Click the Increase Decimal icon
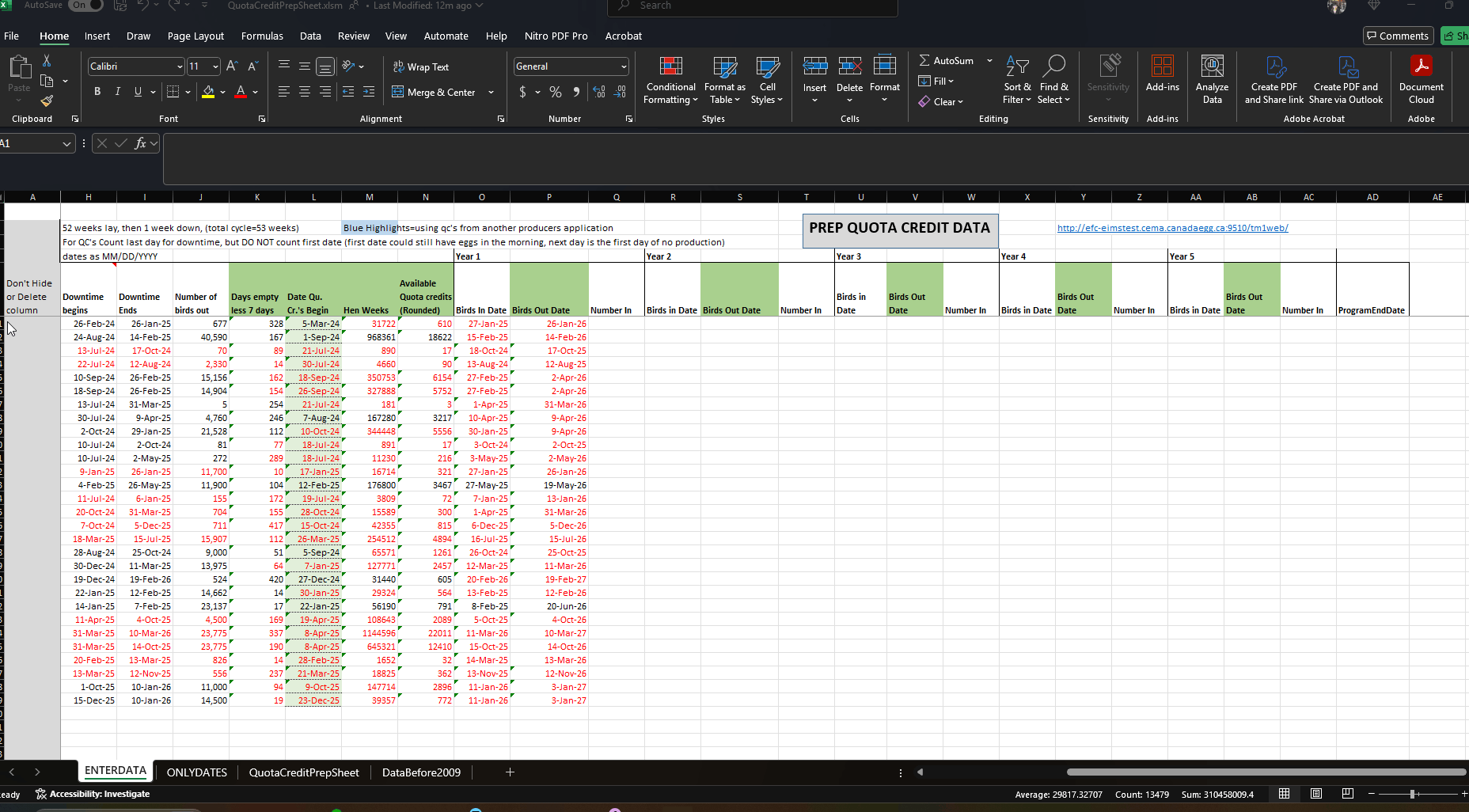This screenshot has width=1469, height=812. (599, 92)
